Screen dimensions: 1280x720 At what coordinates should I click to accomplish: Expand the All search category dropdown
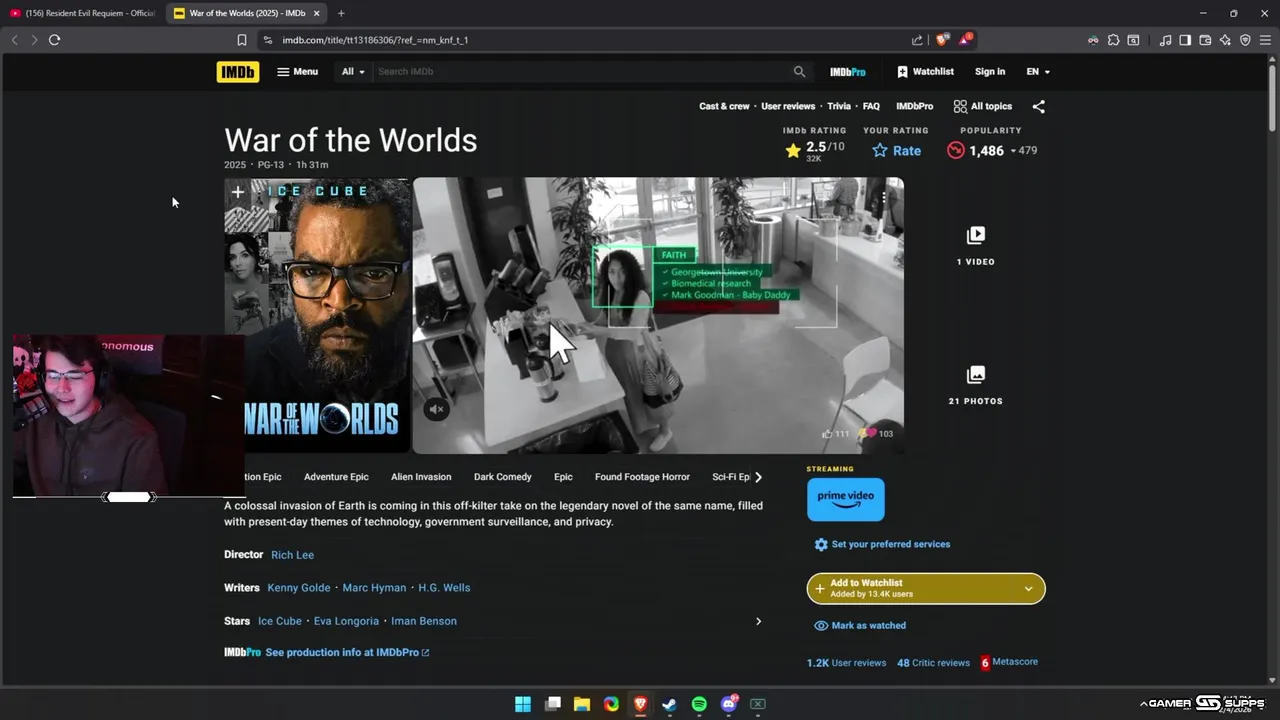(x=353, y=72)
